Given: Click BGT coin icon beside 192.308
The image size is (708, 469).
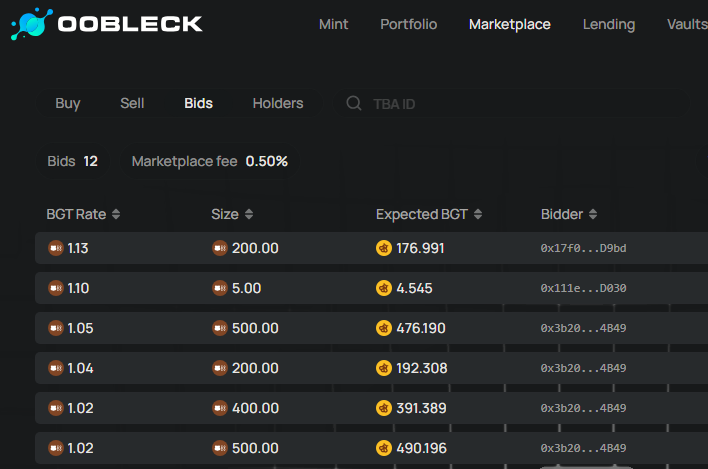Looking at the screenshot, I should point(384,368).
